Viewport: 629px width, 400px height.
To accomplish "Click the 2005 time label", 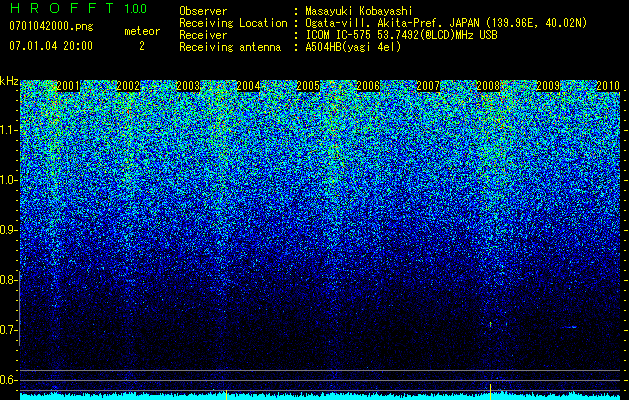I will [x=308, y=86].
